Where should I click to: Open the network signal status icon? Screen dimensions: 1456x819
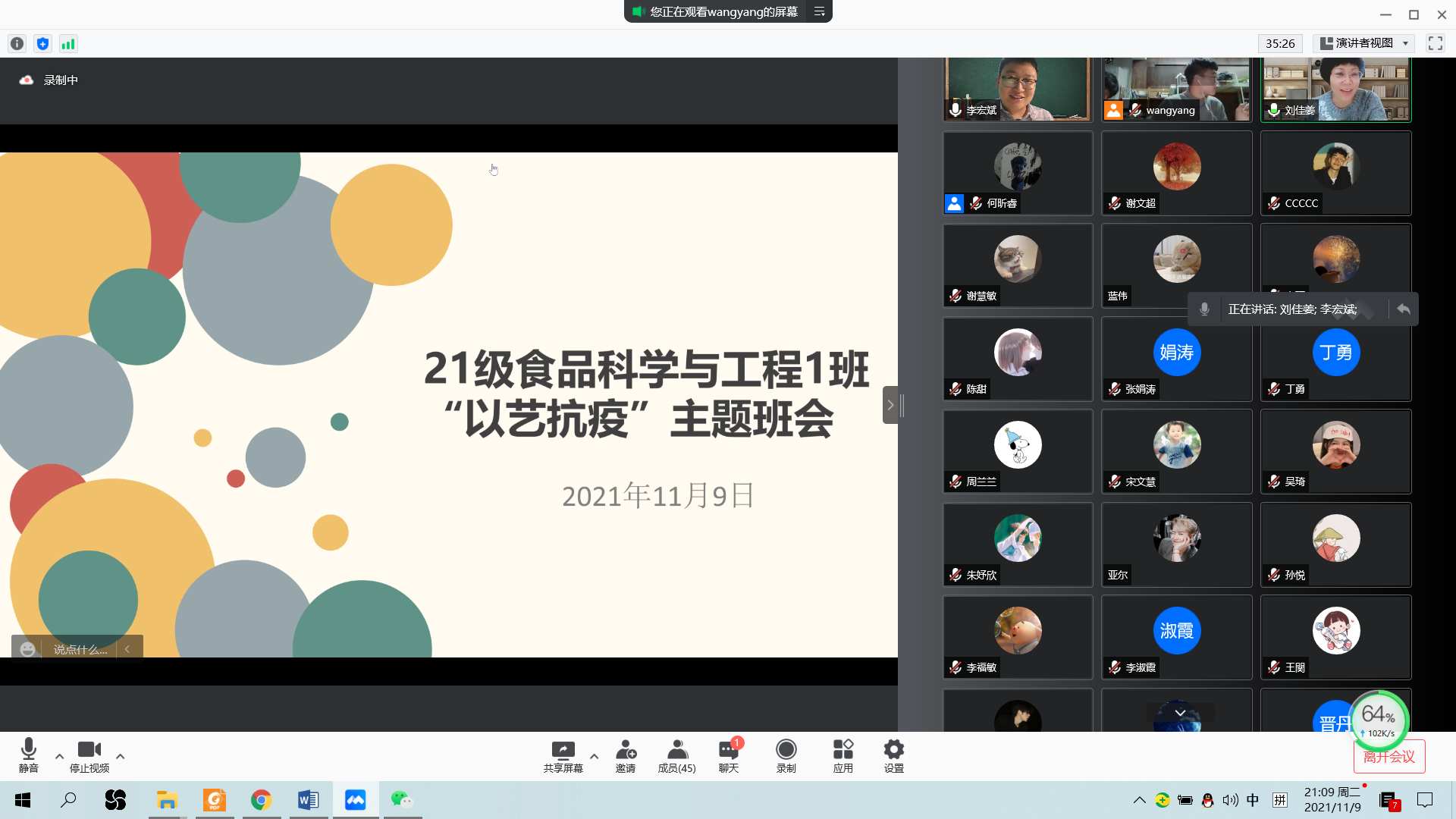68,44
